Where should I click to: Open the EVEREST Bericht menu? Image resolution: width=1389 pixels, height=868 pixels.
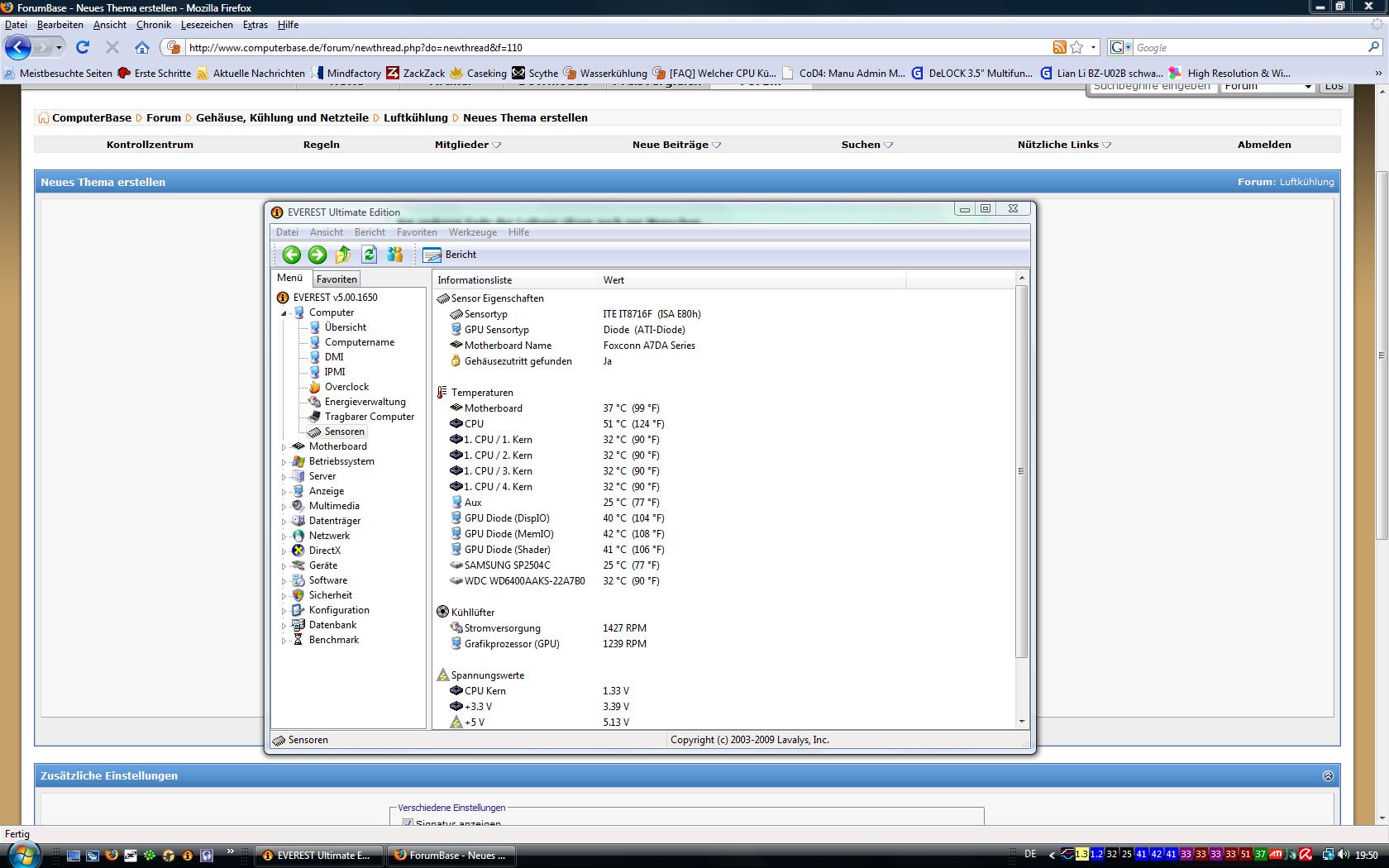click(370, 232)
